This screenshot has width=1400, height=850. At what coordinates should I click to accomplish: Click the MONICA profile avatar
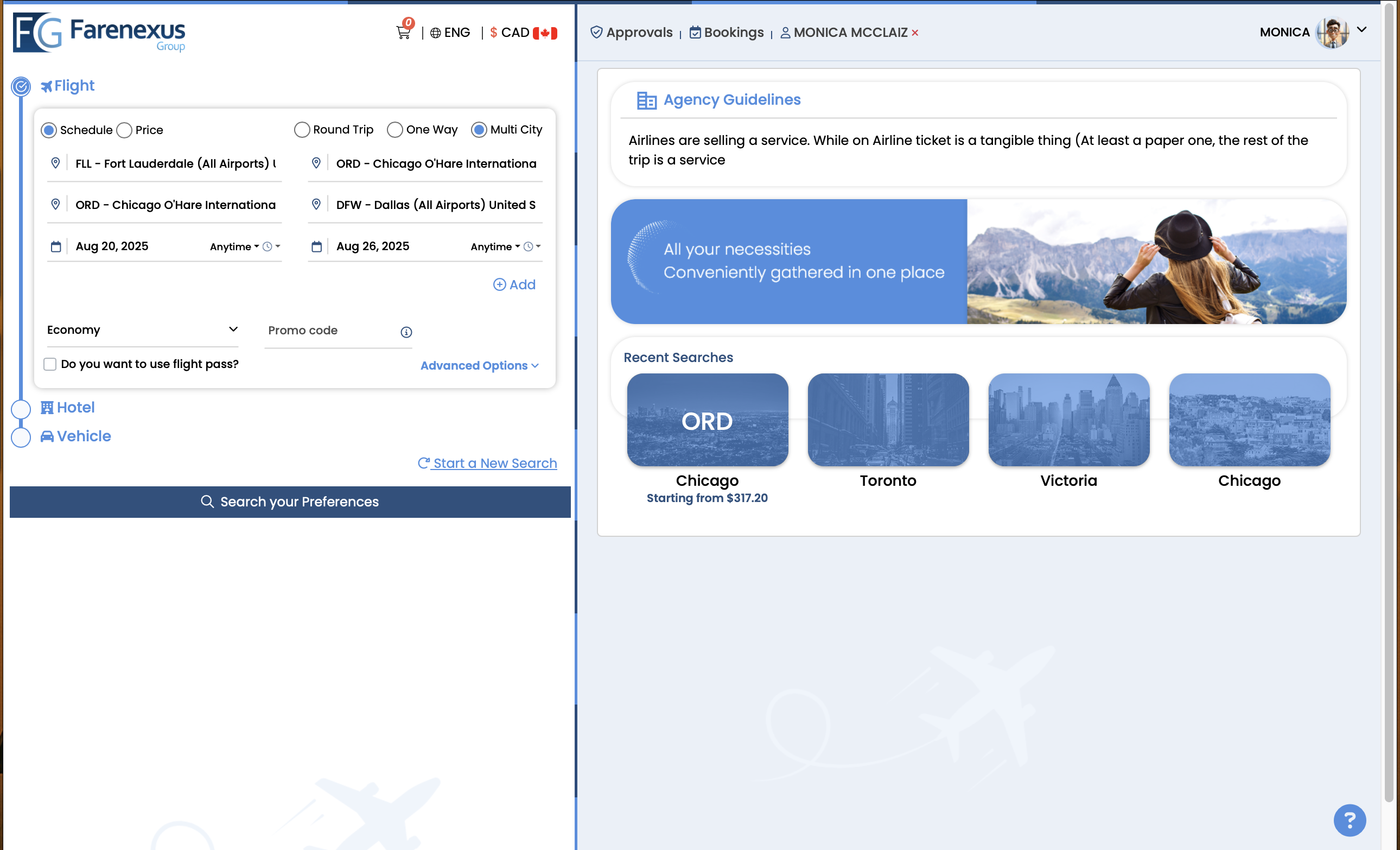[1332, 33]
